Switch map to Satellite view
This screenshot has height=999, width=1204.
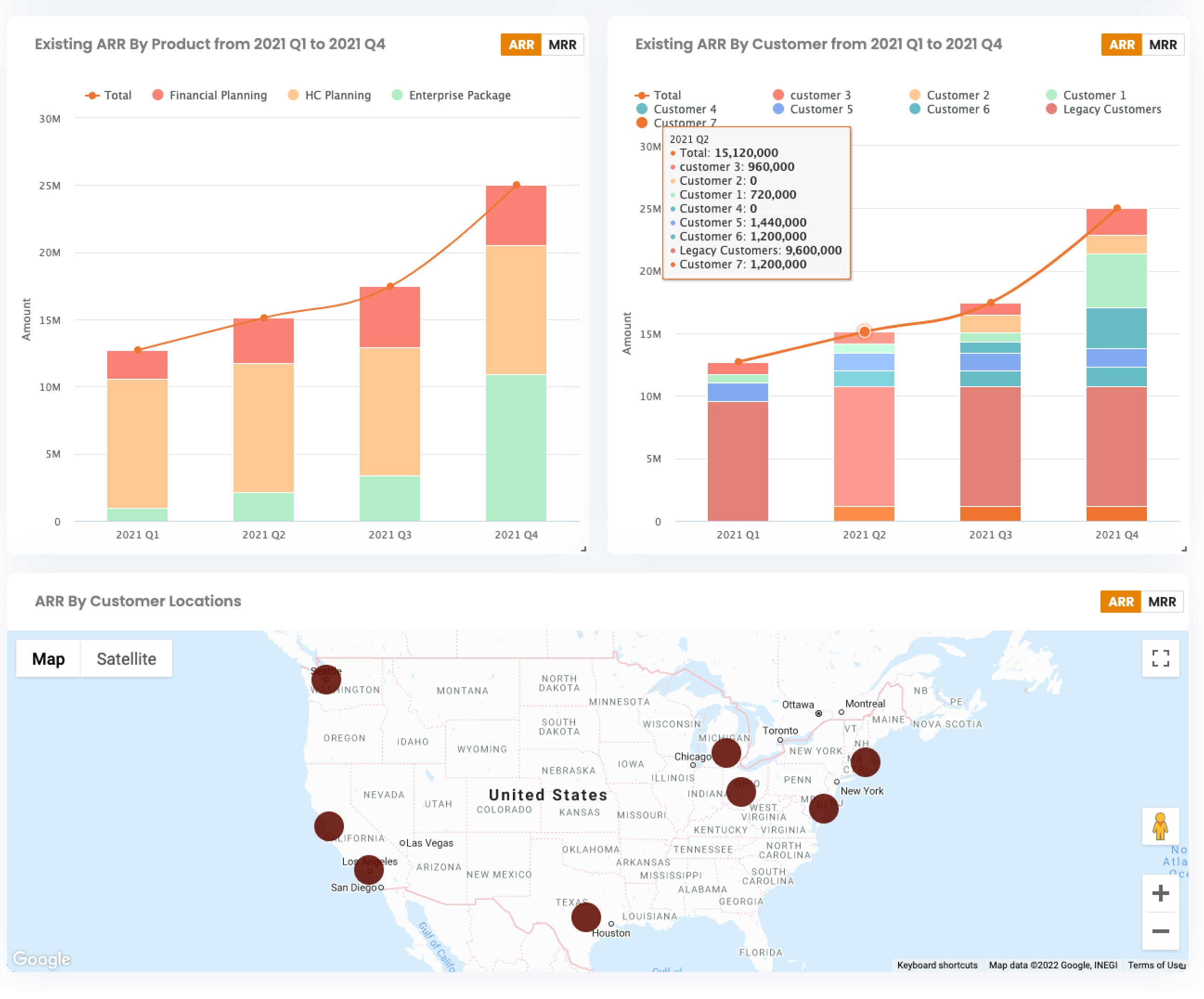pyautogui.click(x=126, y=658)
